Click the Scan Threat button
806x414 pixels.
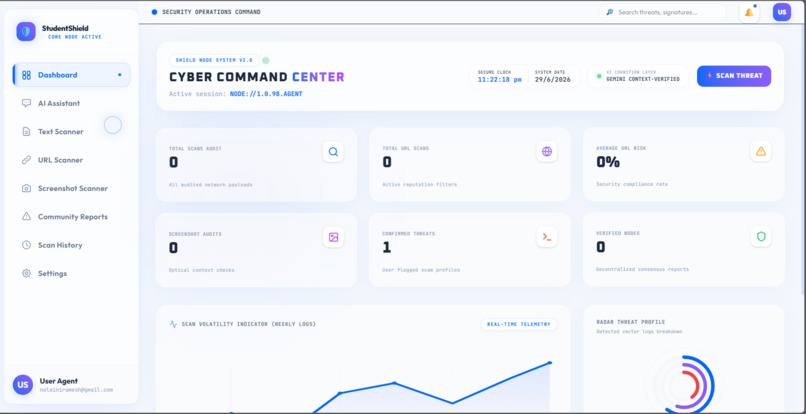pos(734,76)
